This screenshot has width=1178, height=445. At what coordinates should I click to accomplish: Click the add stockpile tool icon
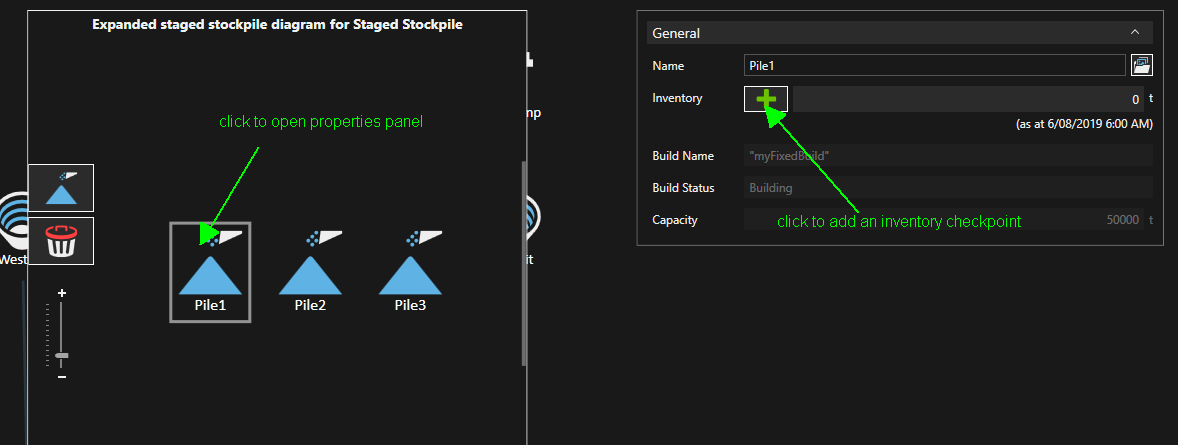click(x=61, y=188)
